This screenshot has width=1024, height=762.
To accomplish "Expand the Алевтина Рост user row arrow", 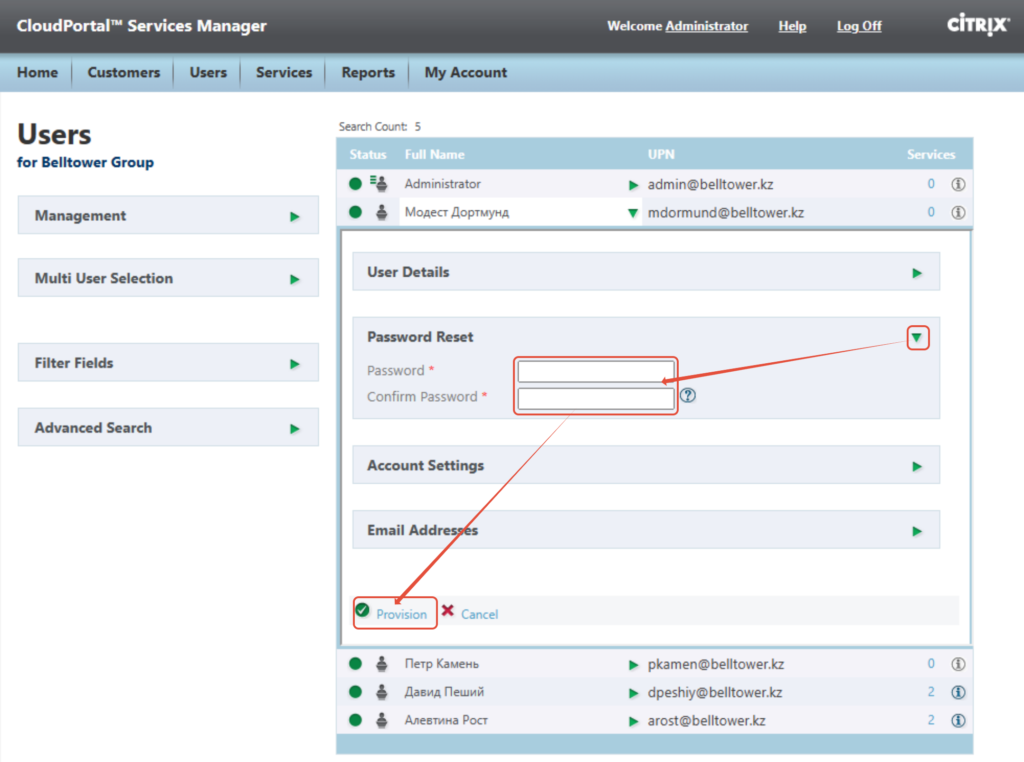I will (x=633, y=722).
